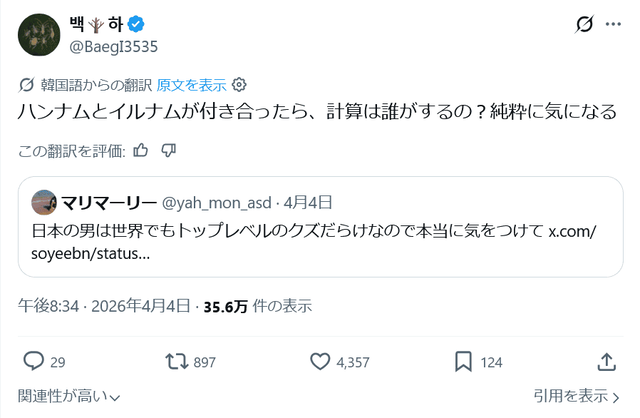This screenshot has width=640, height=418.
Task: Rate the translation with thumbs up
Action: pos(141,151)
